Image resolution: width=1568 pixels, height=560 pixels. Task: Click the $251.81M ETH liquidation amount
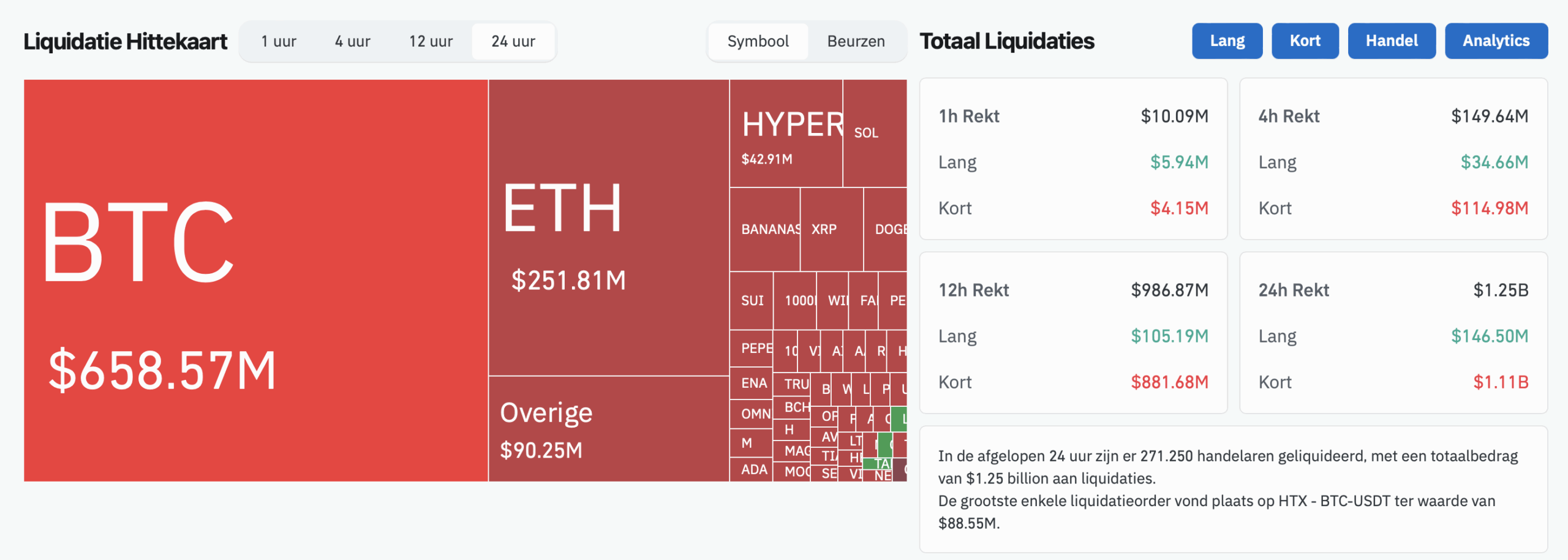click(568, 281)
